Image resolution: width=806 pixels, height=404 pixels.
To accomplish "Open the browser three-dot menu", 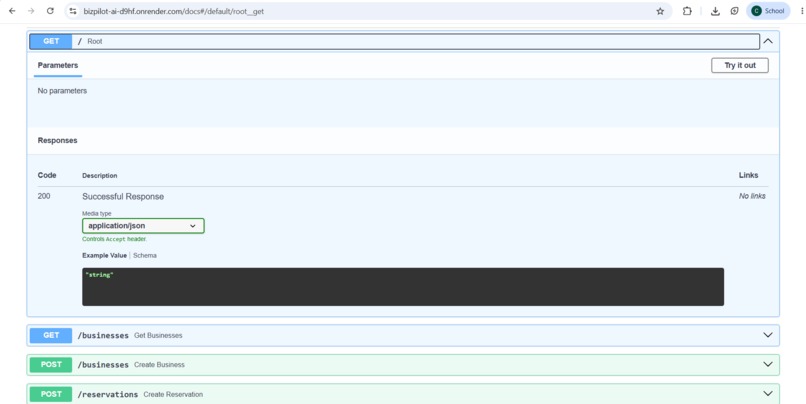I will pos(801,11).
